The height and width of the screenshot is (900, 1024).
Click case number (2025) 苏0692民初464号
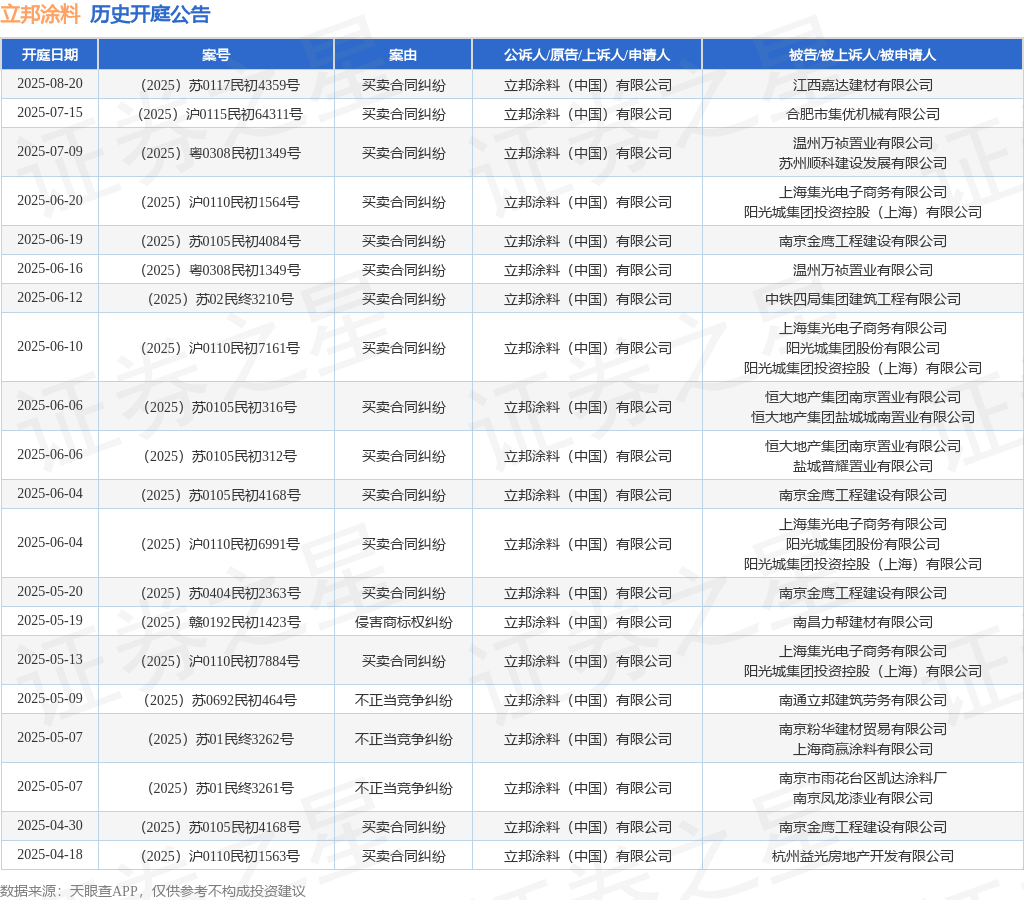[x=220, y=700]
